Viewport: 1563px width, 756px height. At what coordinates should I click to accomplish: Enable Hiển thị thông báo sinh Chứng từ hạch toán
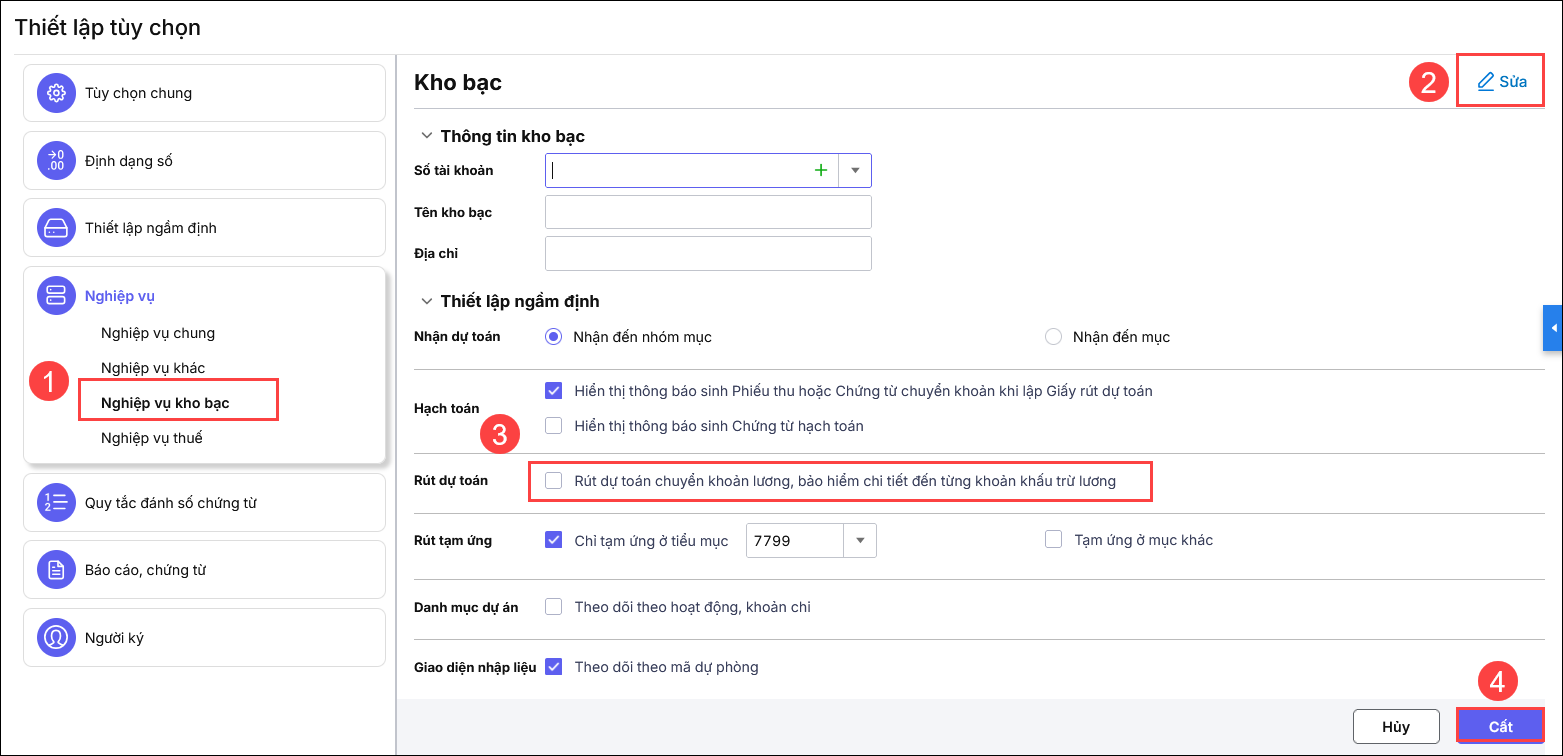554,426
